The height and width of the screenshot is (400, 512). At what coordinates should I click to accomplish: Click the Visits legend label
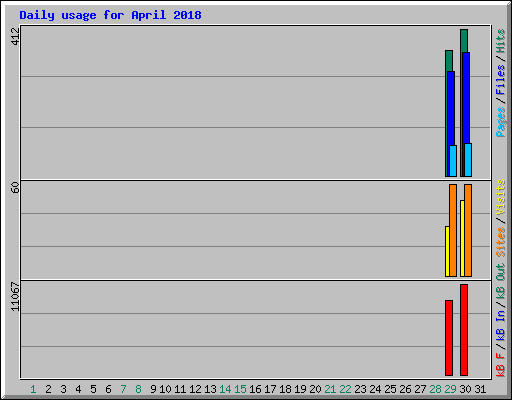click(500, 197)
